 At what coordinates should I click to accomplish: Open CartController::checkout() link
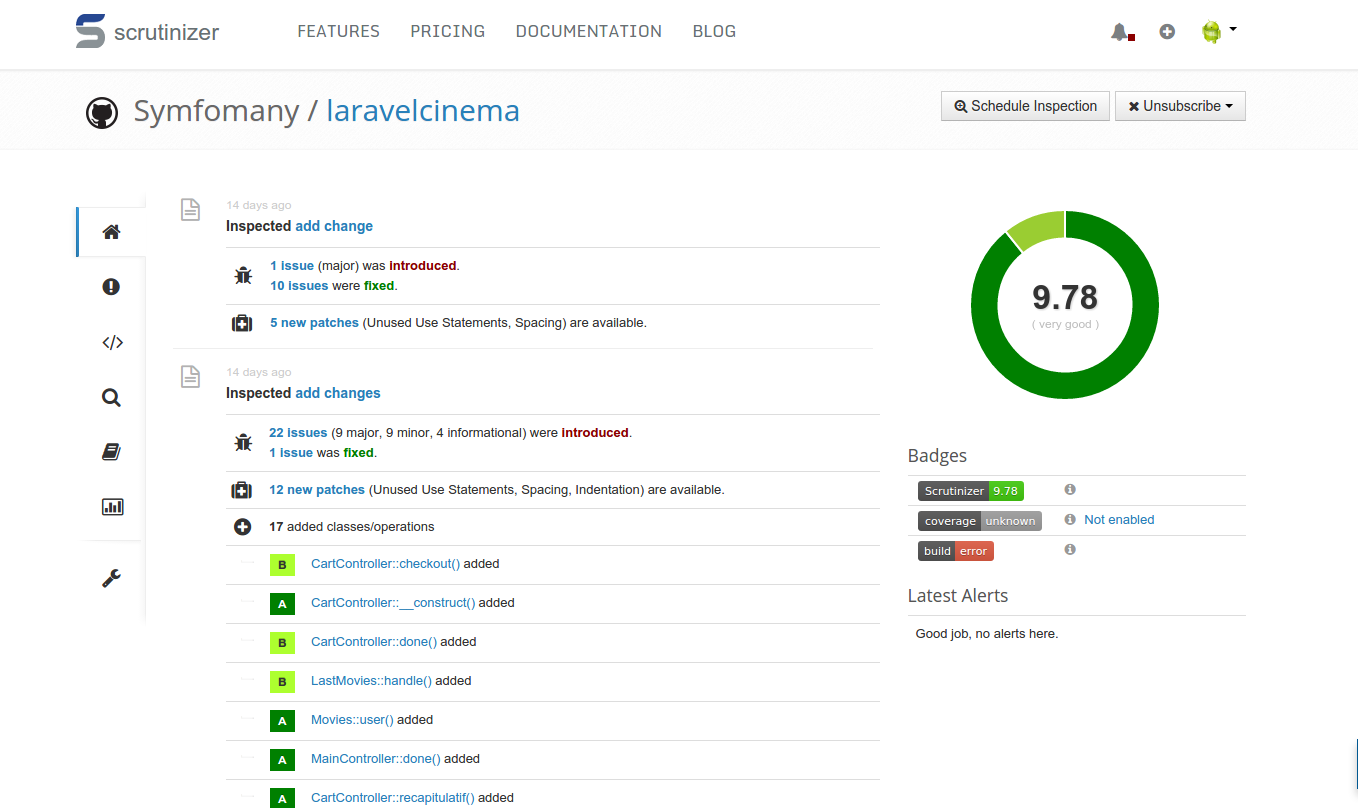click(385, 564)
